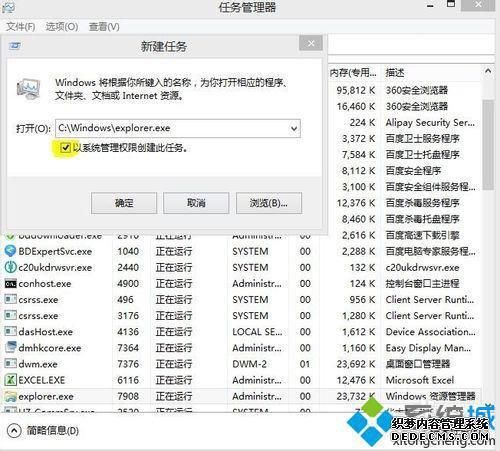Click the conhost.exe console icon
Viewport: 500px width, 451px height.
click(x=10, y=284)
